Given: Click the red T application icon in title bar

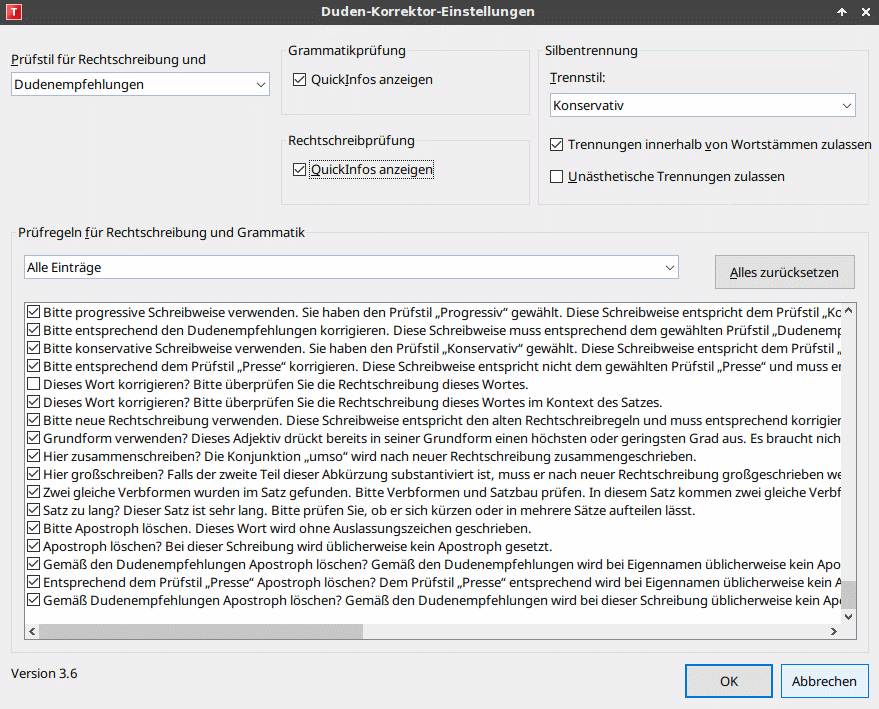Looking at the screenshot, I should click(13, 12).
